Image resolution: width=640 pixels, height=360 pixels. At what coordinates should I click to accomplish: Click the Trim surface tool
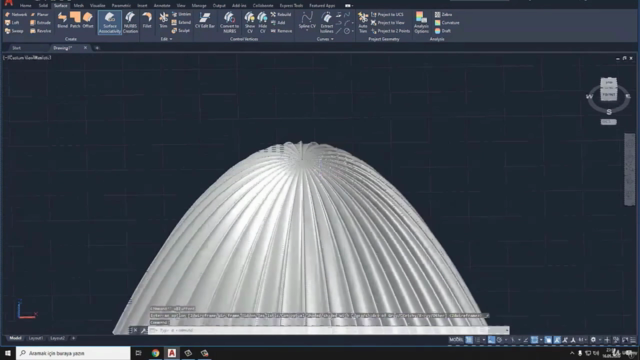click(x=163, y=20)
